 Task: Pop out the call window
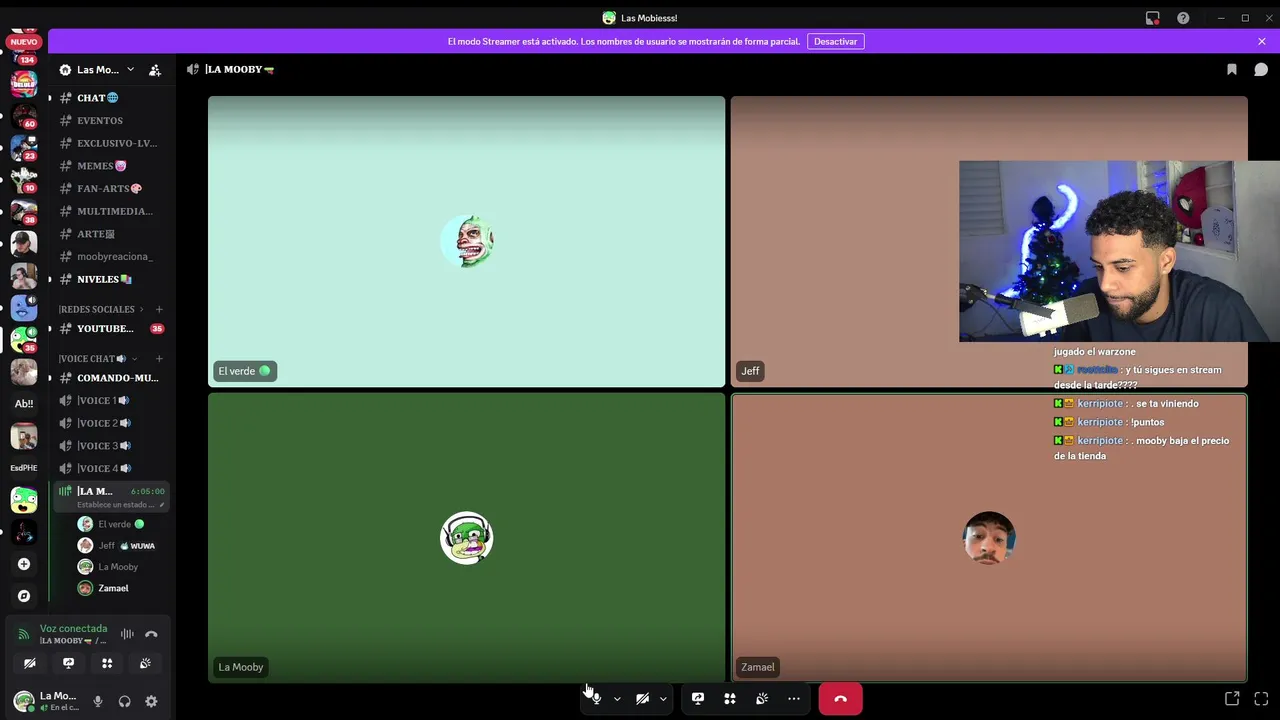tap(1232, 699)
